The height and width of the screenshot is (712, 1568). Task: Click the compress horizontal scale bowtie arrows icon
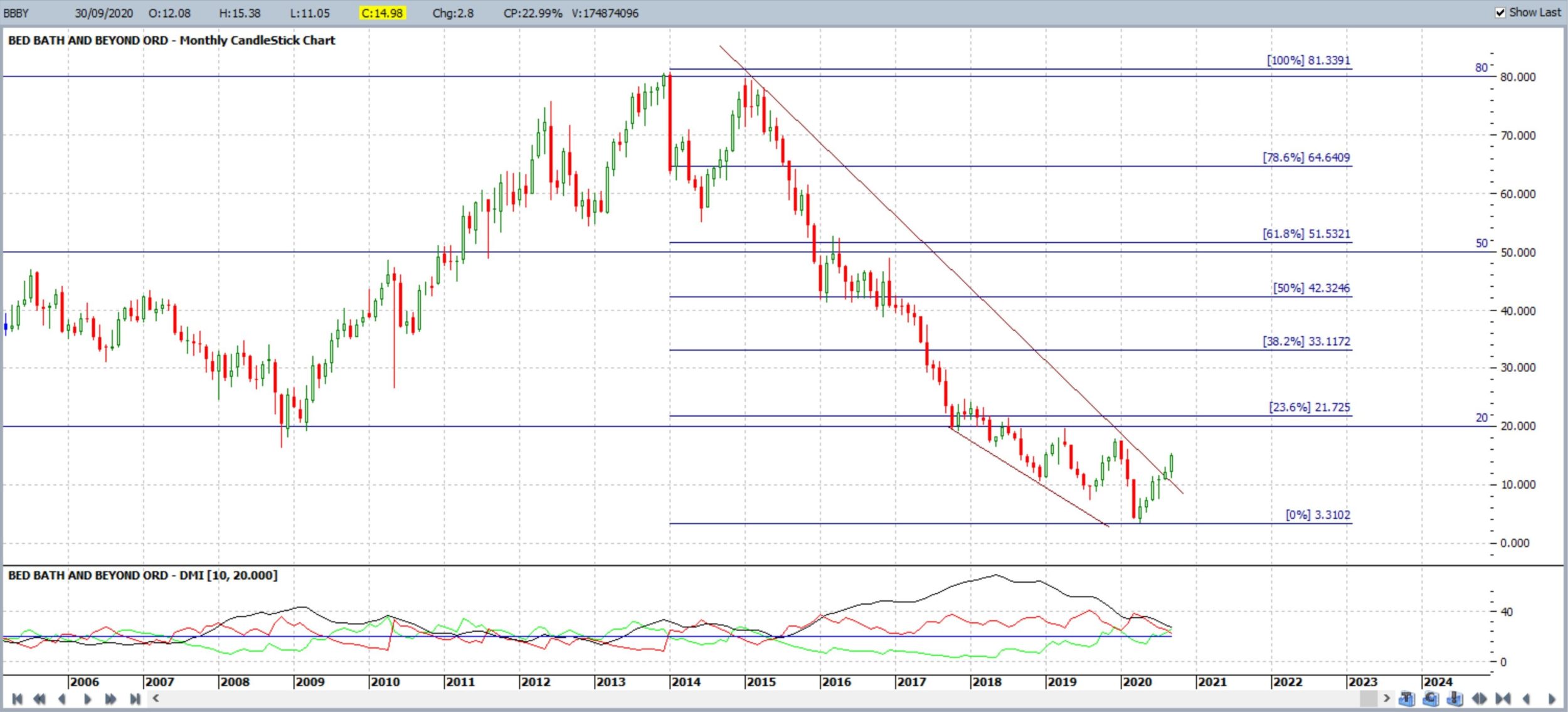(x=1503, y=699)
